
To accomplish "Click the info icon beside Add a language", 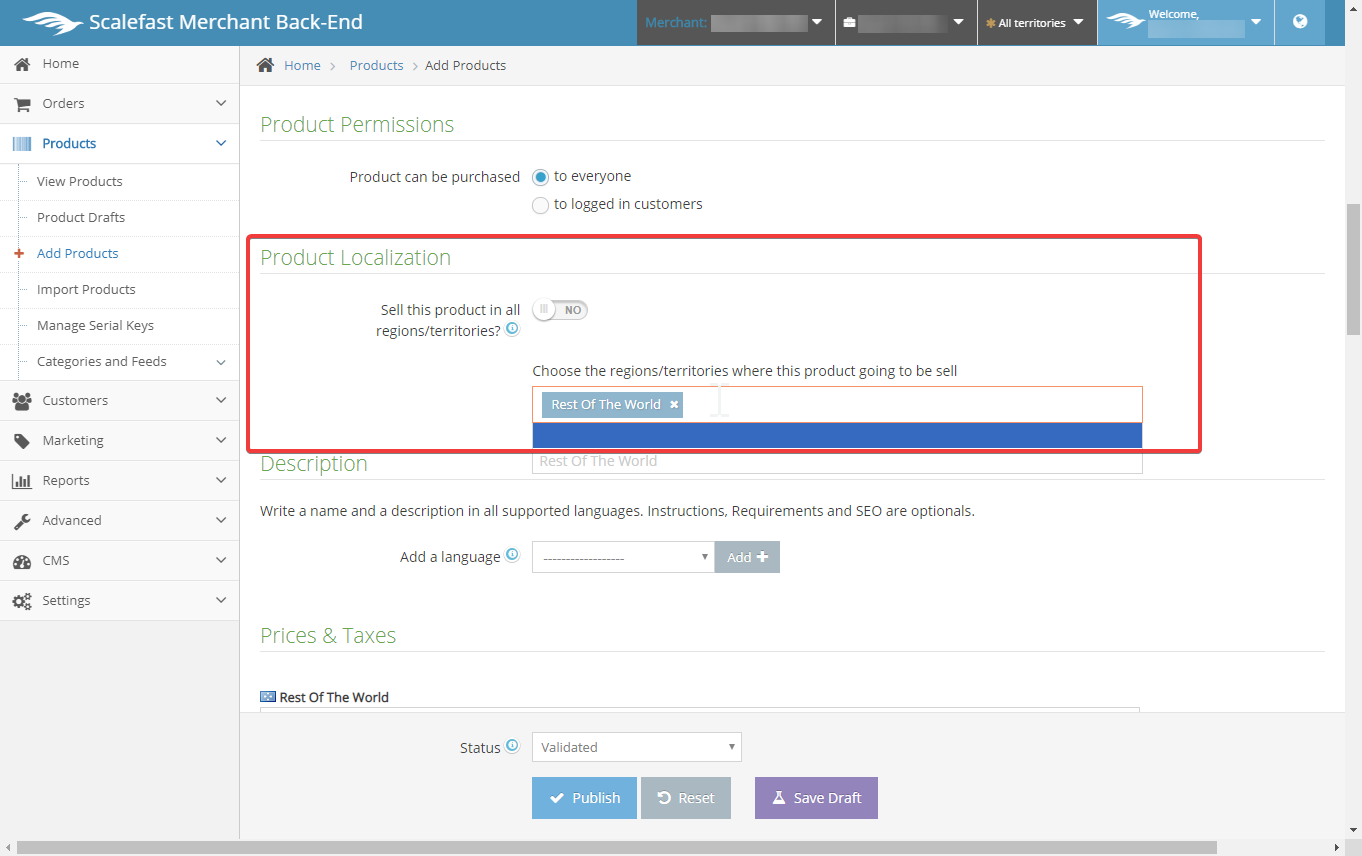I will (x=512, y=555).
